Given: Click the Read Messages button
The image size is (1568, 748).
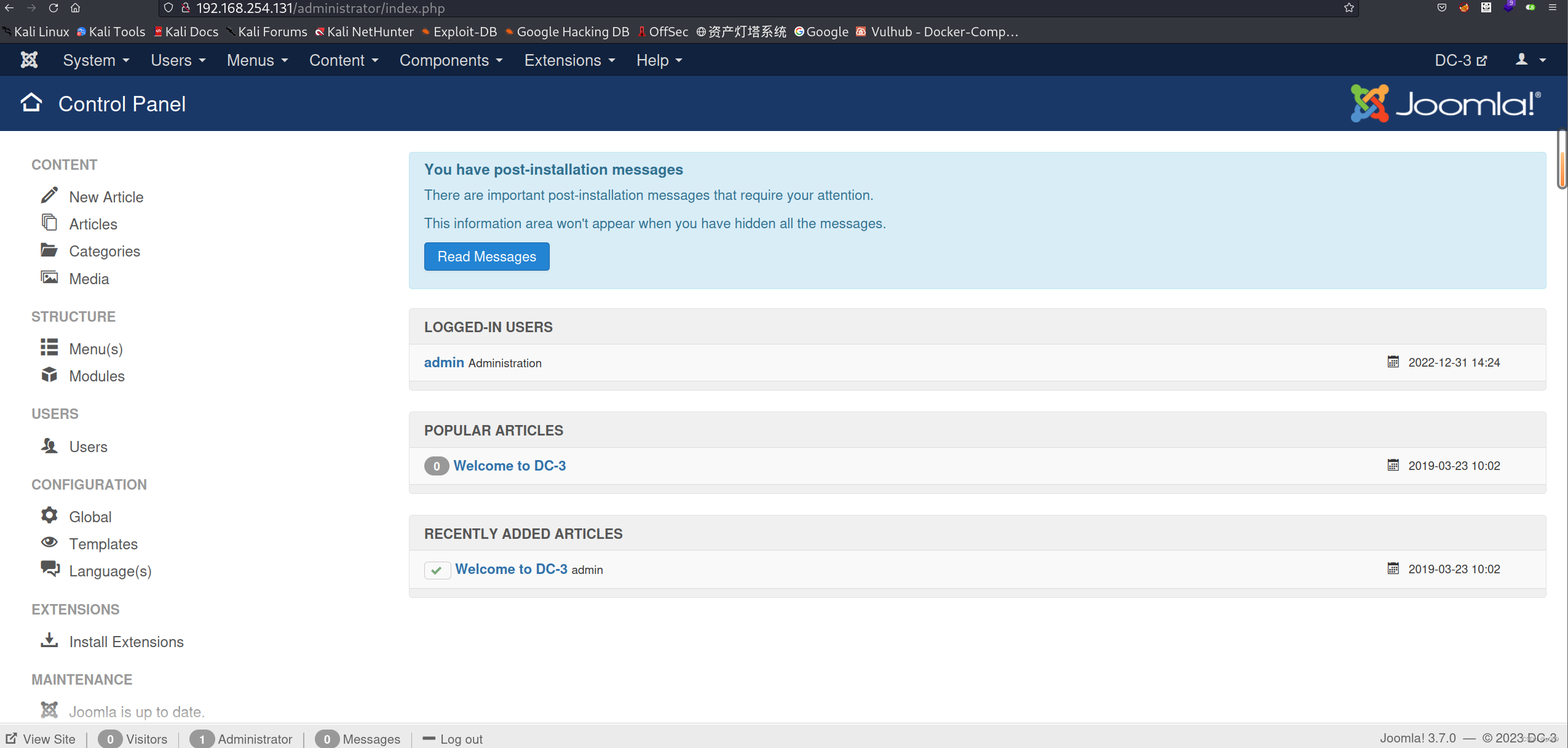Looking at the screenshot, I should click(486, 257).
